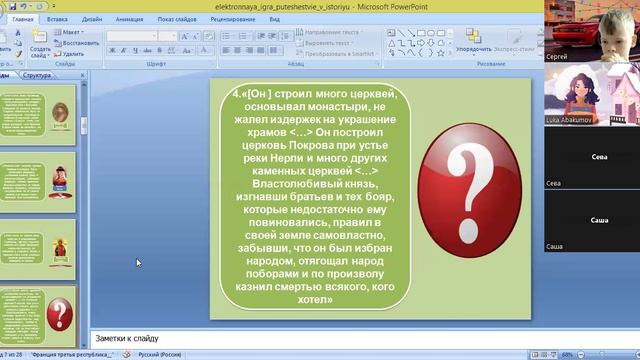Click the Восстановить slide button
Image resolution: width=640 pixels, height=360 pixels.
77,43
